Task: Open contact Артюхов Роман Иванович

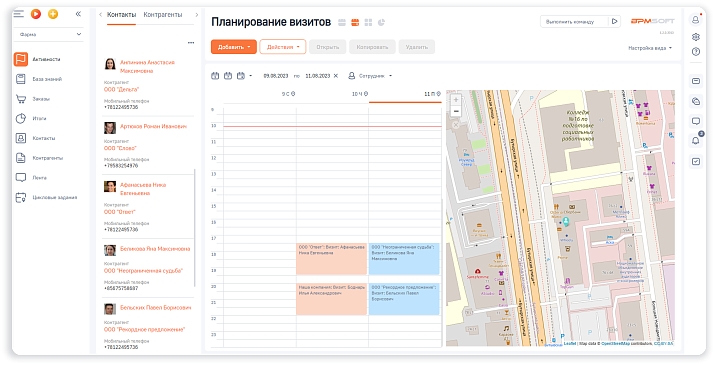Action: tap(153, 126)
